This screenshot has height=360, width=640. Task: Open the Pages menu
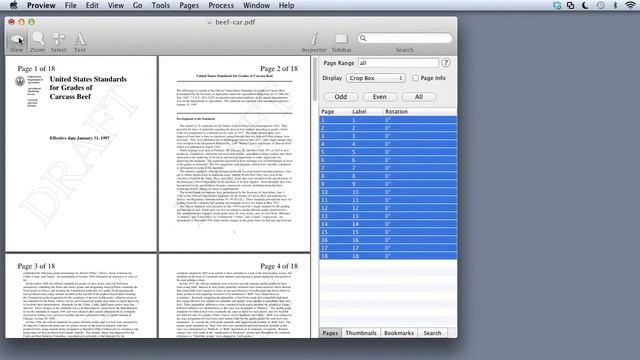189,5
